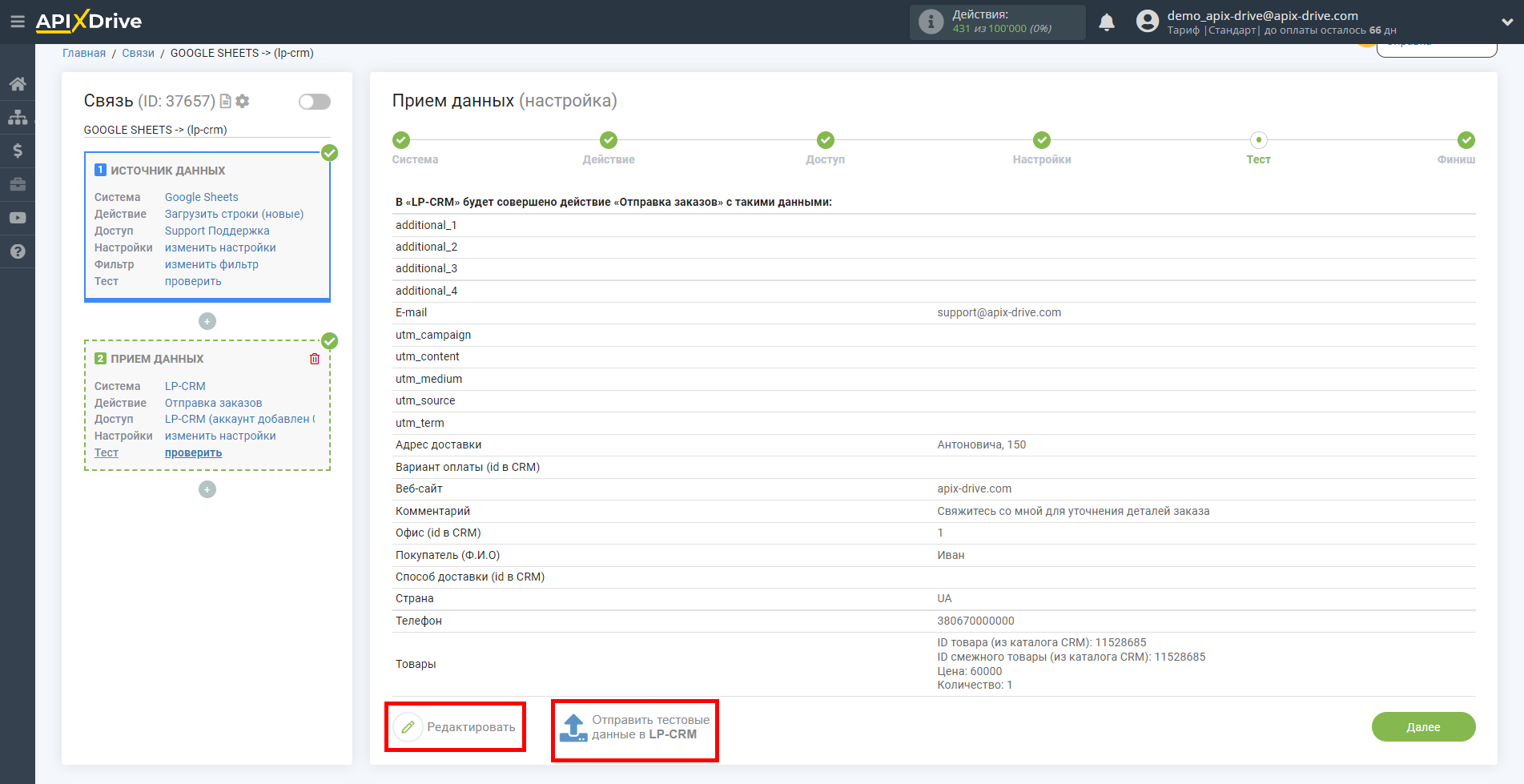Click Support Поддержка access link

pyautogui.click(x=217, y=231)
